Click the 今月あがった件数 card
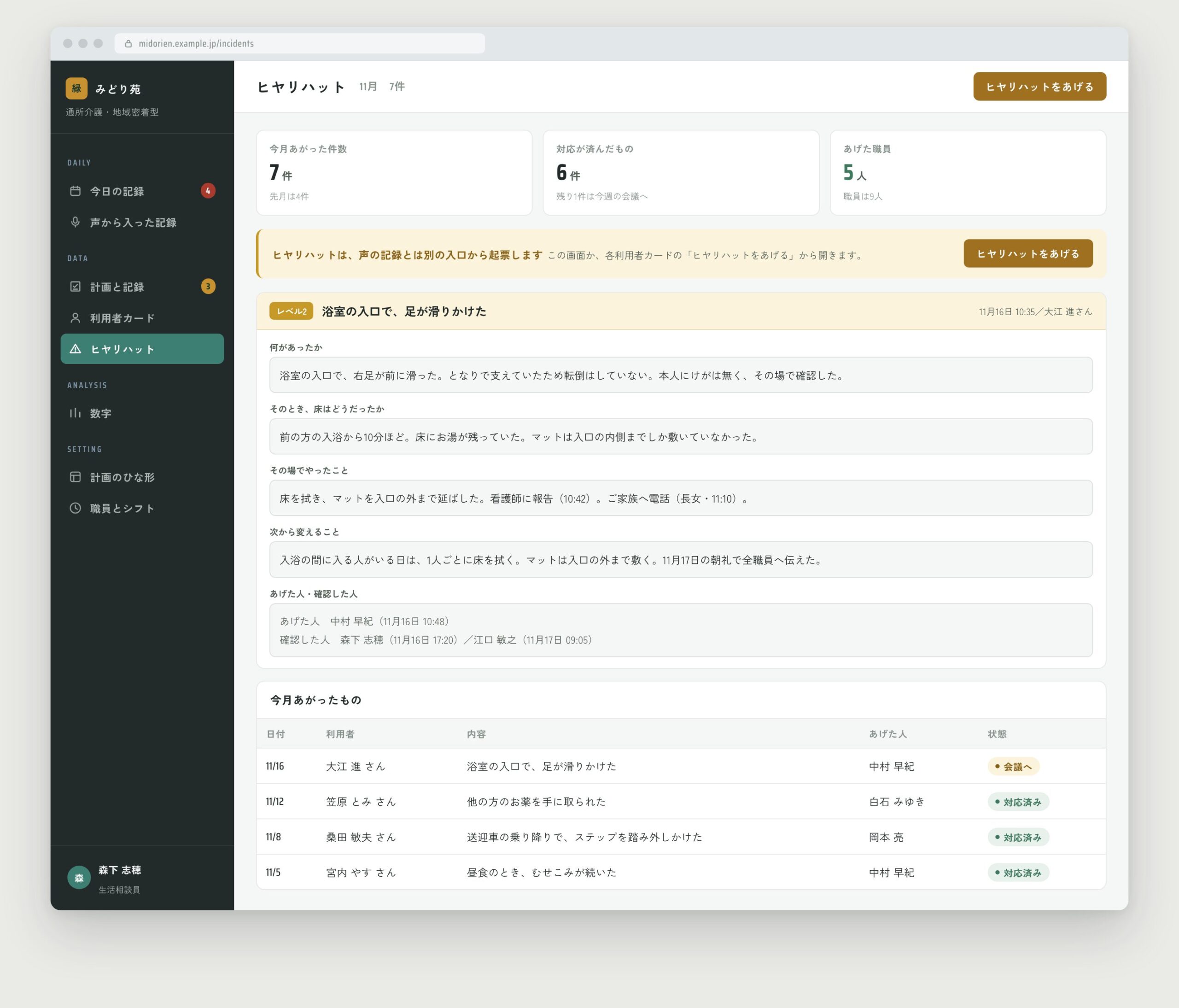Screen dimensions: 1179x1008 point(394,172)
